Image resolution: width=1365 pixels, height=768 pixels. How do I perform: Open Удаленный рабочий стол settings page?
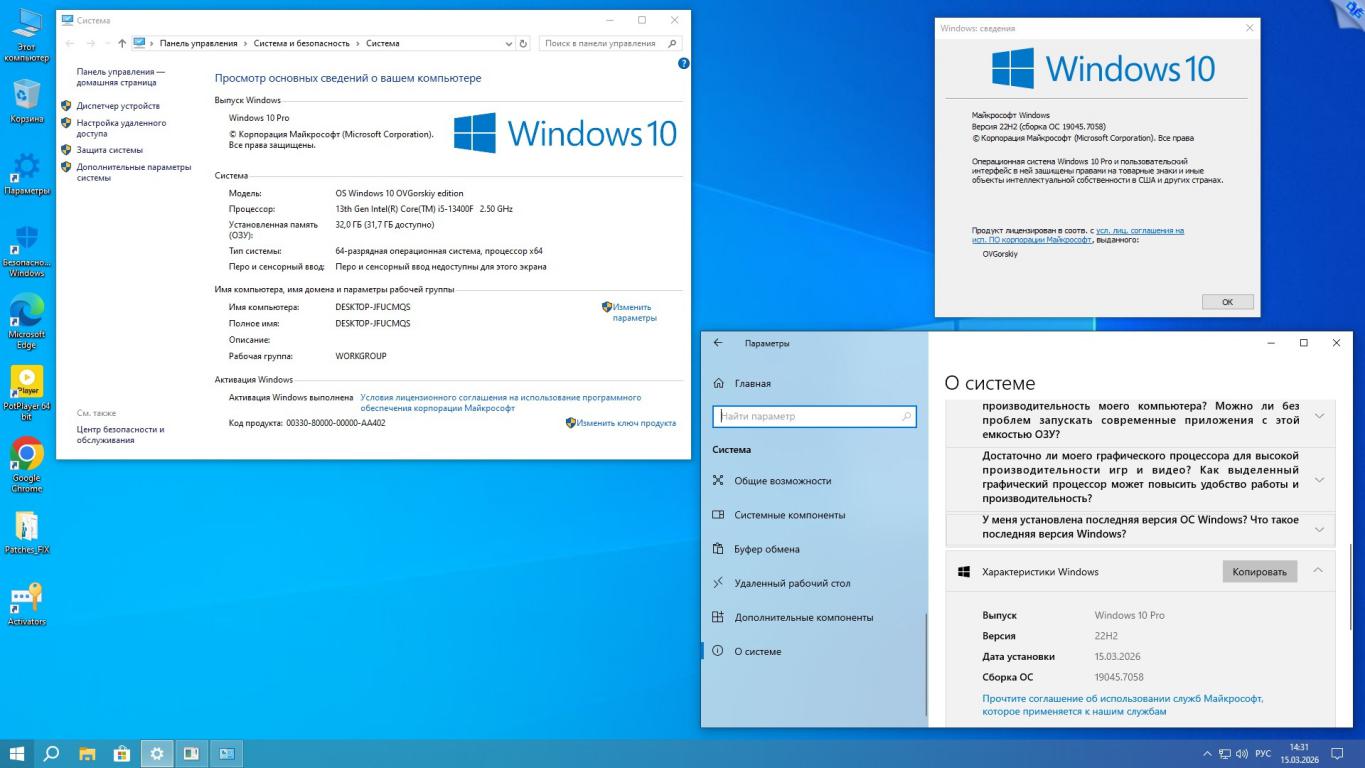point(792,583)
